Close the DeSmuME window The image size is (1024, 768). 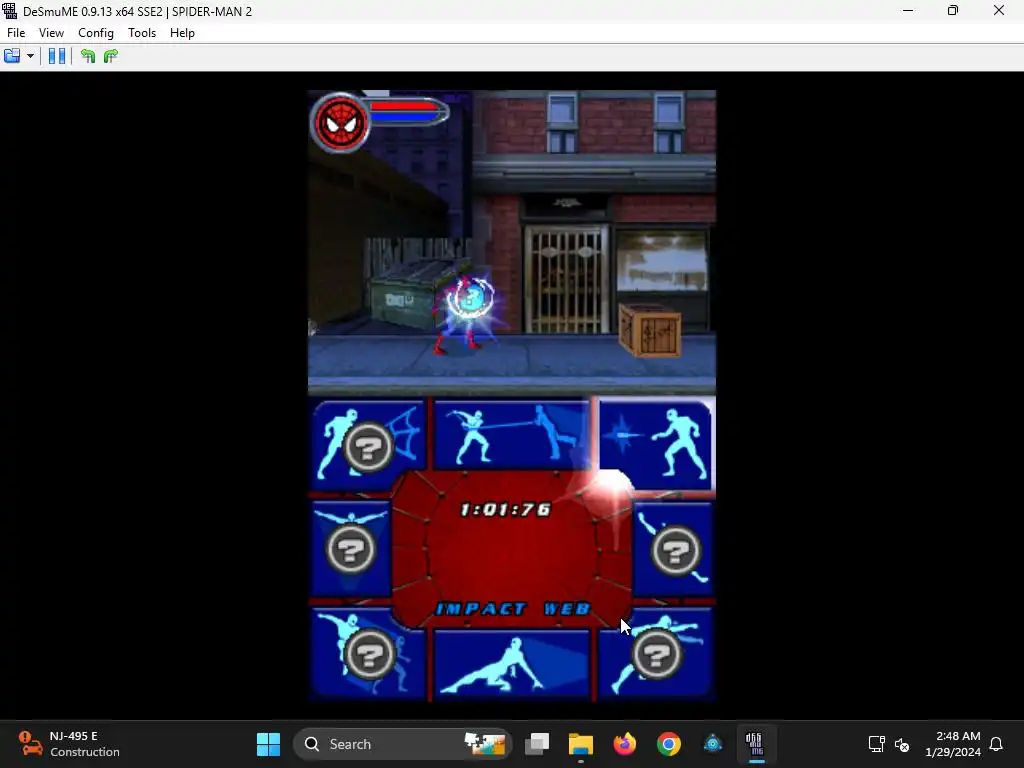click(x=999, y=11)
